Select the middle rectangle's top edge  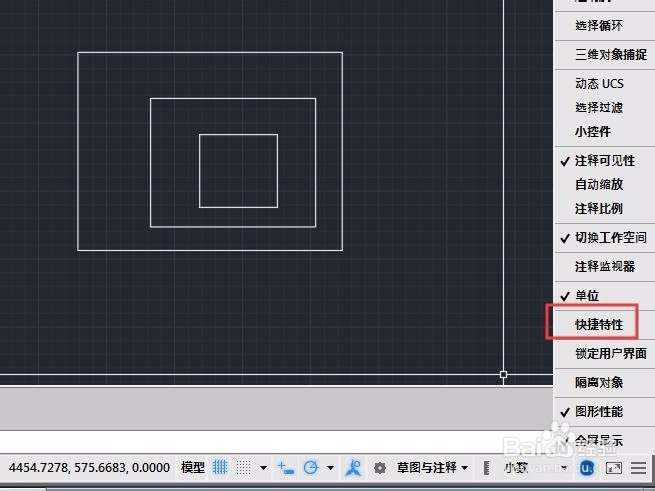pos(233,99)
